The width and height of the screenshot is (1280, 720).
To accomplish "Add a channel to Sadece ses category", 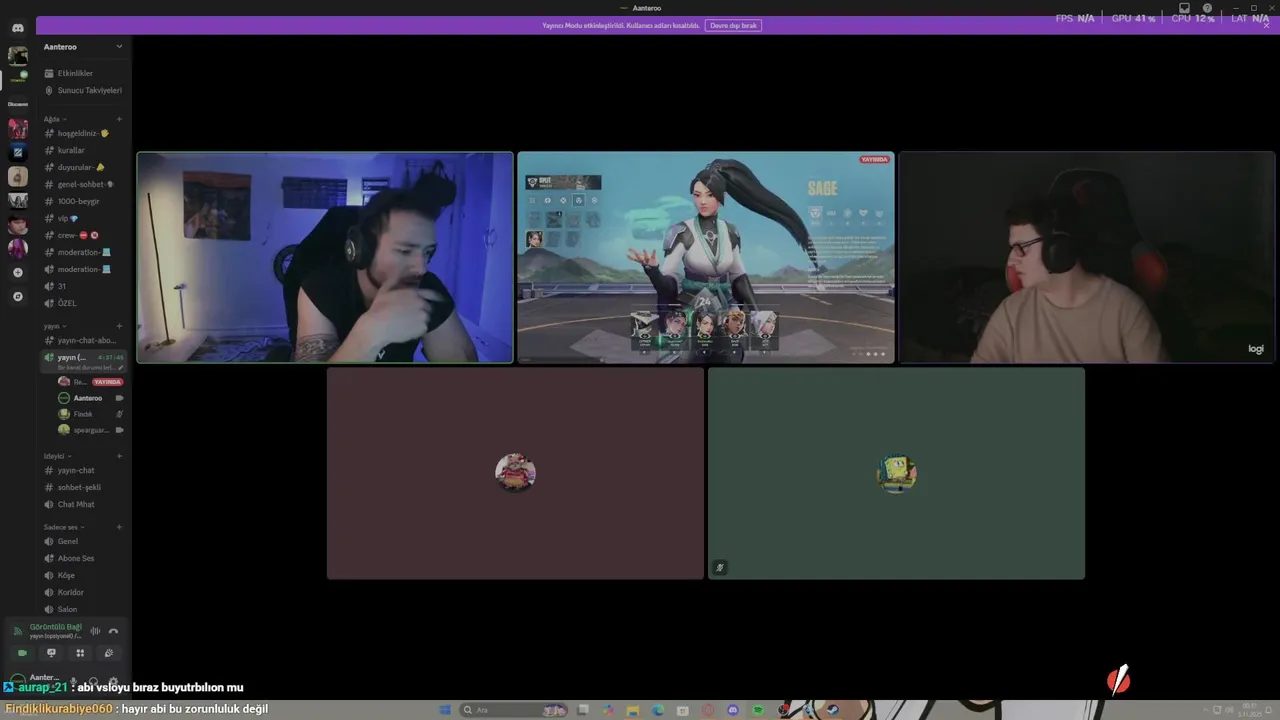I will (119, 527).
